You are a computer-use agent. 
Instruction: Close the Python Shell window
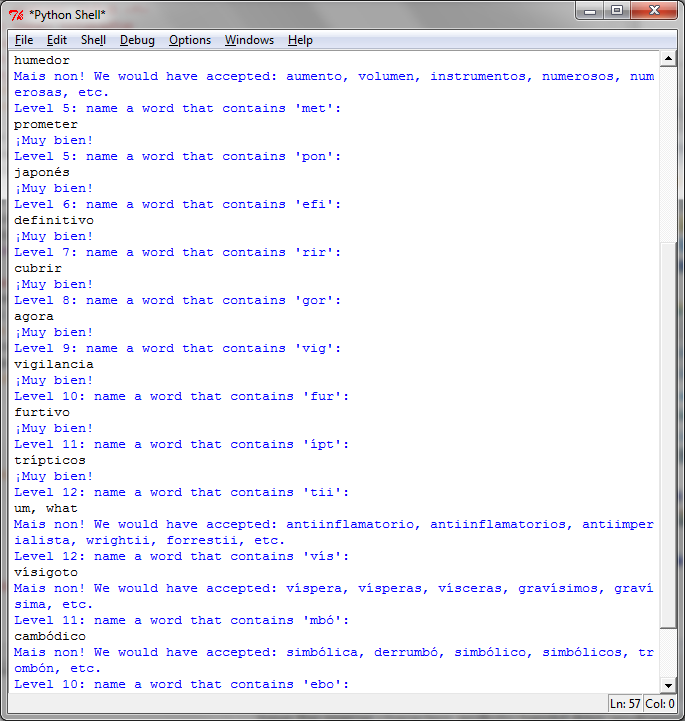point(654,11)
